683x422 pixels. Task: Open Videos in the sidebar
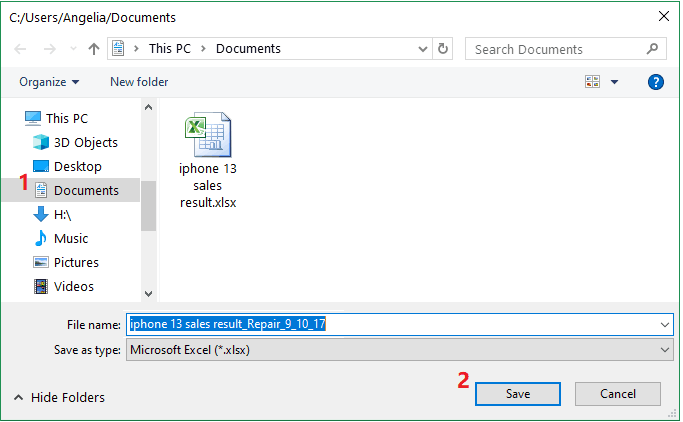(x=74, y=286)
